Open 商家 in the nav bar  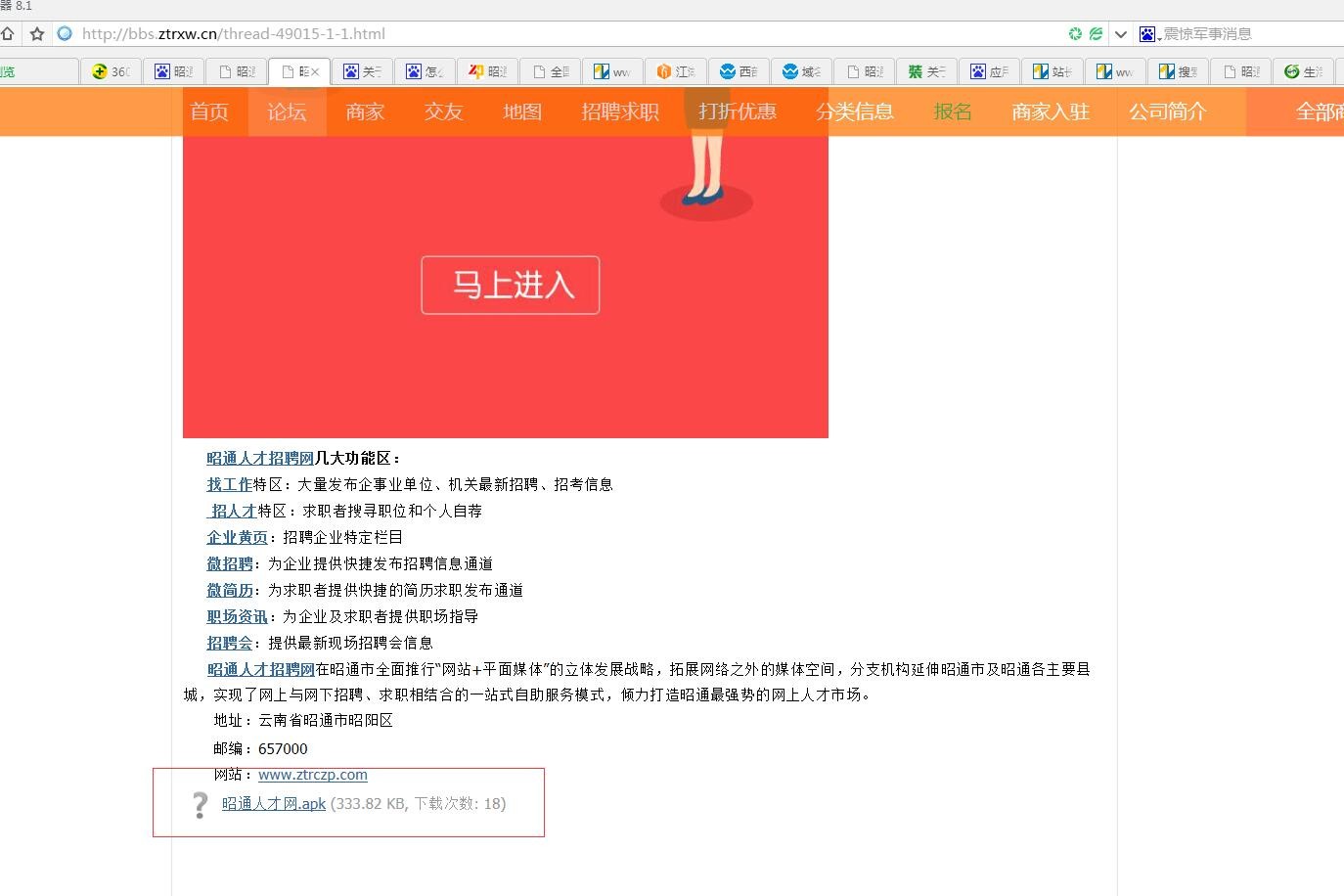tap(366, 112)
